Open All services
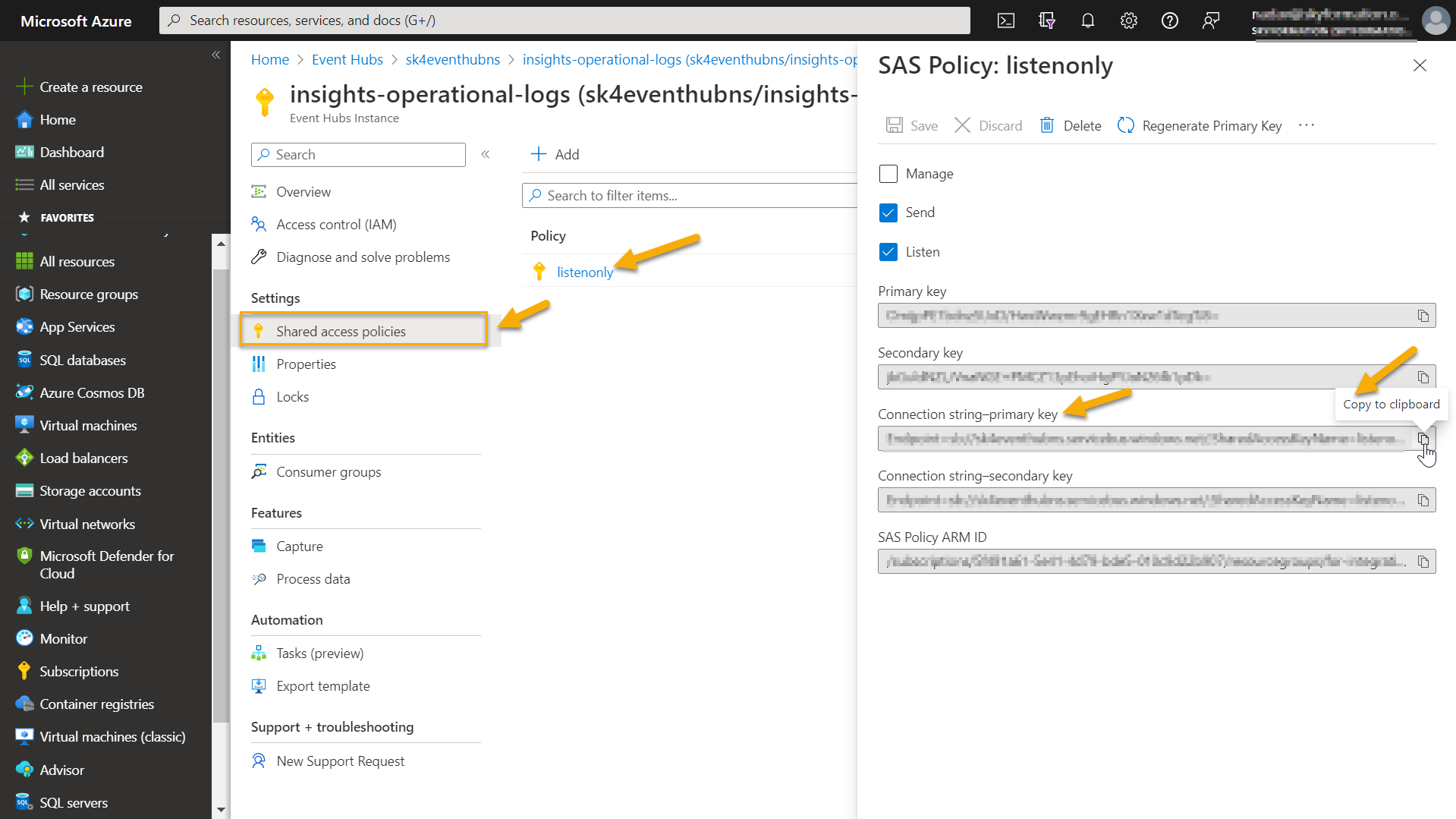1456x819 pixels. point(72,185)
